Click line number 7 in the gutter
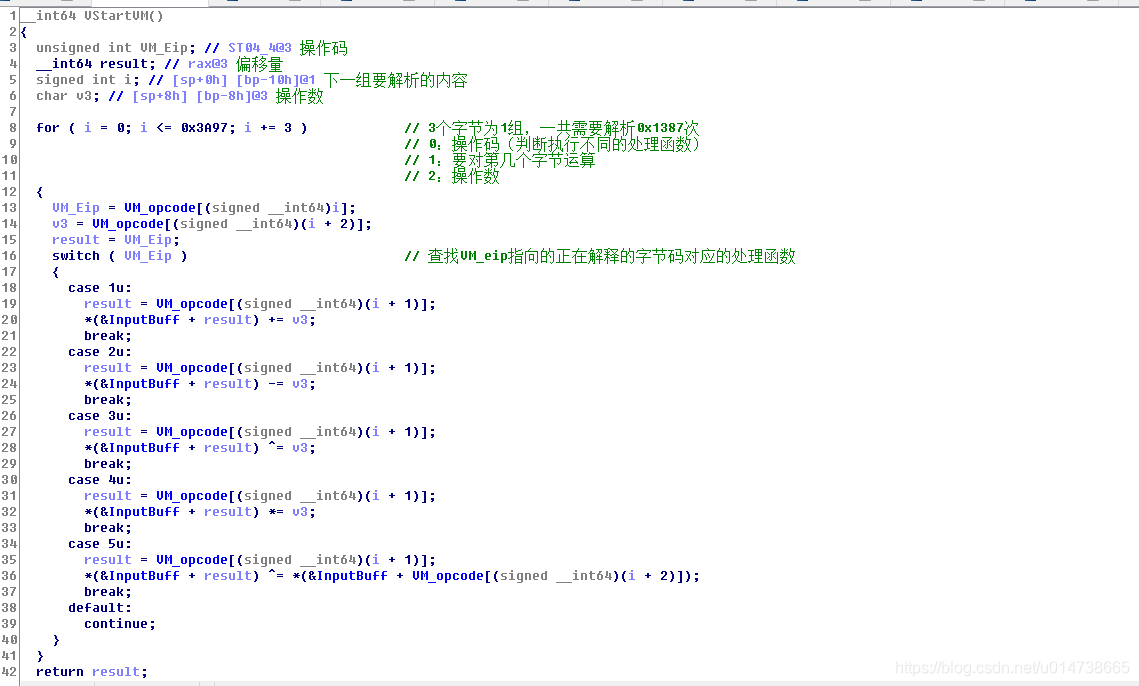This screenshot has height=686, width=1139. pyautogui.click(x=13, y=112)
